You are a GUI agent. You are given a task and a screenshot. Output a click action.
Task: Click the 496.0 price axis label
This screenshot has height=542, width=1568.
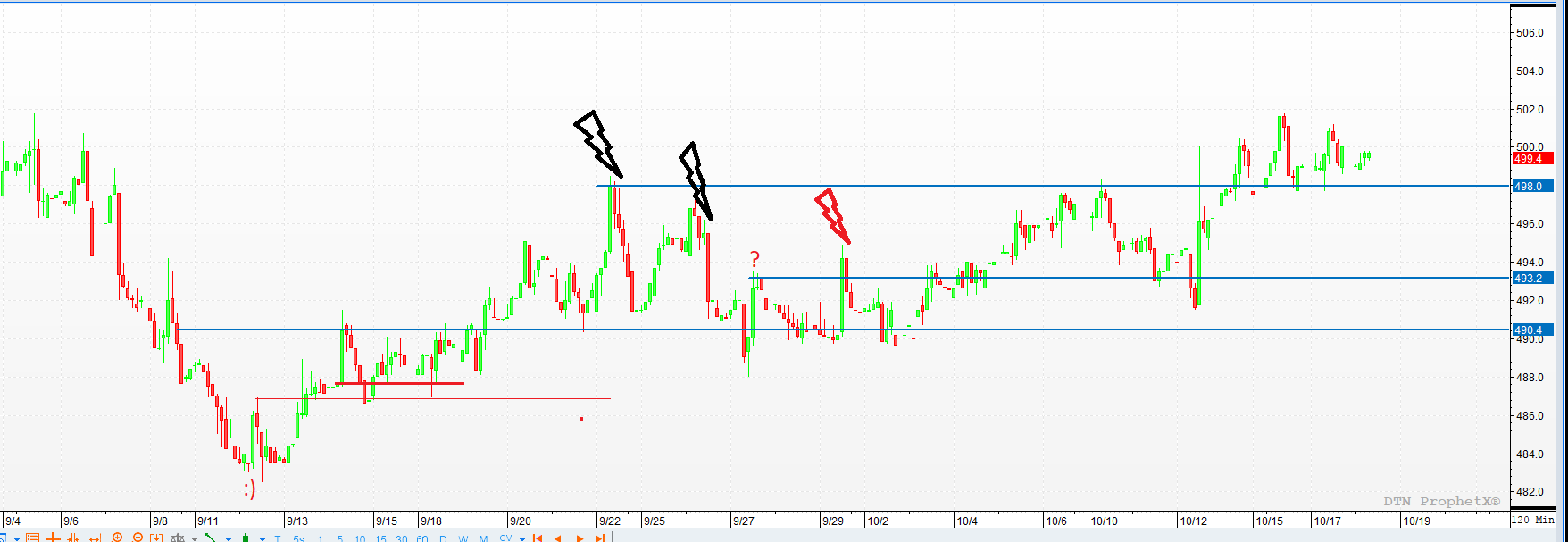(1528, 224)
